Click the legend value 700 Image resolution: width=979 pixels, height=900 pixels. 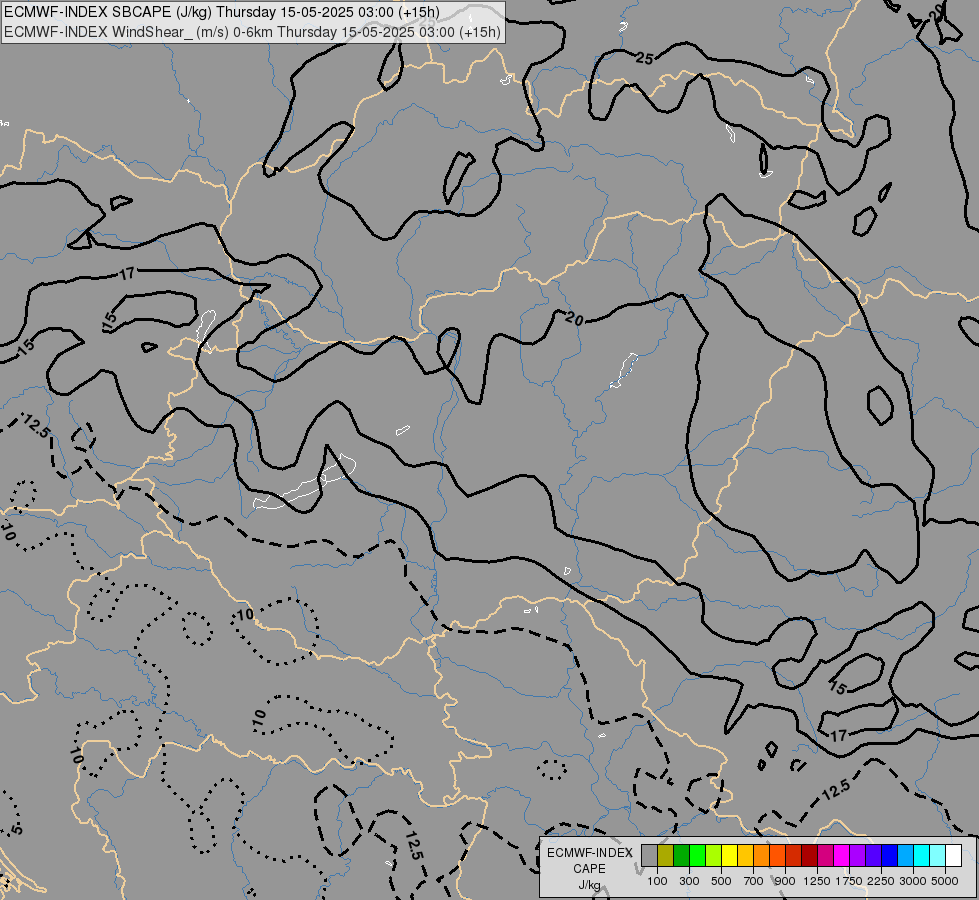tap(754, 881)
